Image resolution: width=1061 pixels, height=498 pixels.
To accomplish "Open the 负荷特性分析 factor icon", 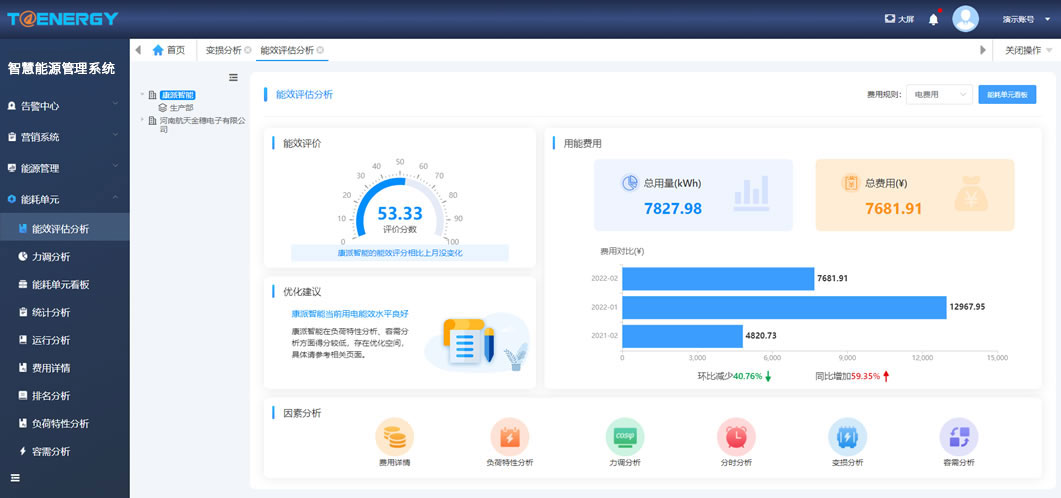I will (509, 437).
